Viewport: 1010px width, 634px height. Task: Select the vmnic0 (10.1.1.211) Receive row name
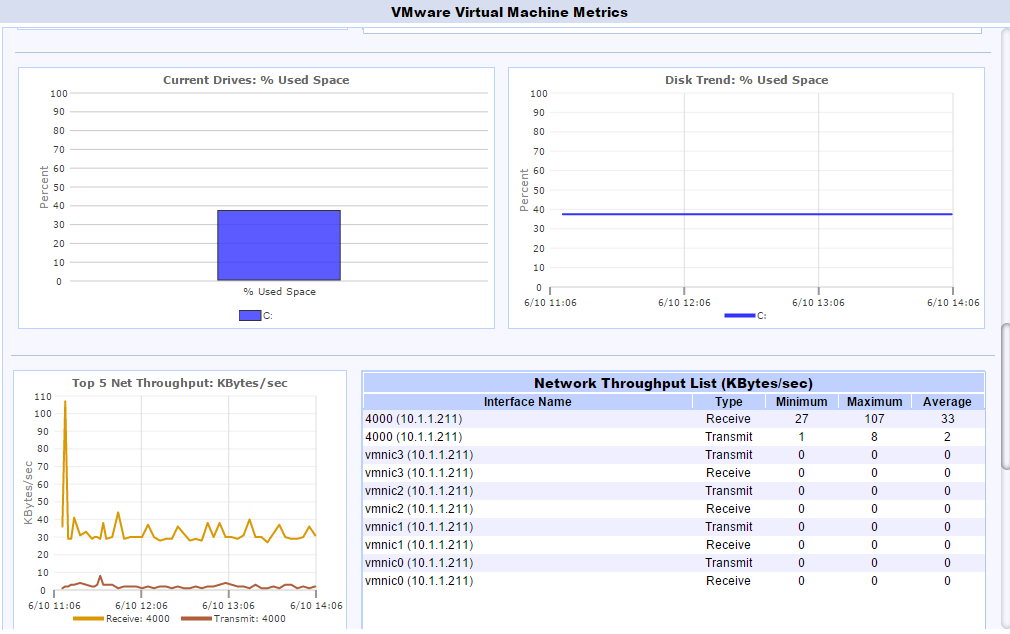419,581
